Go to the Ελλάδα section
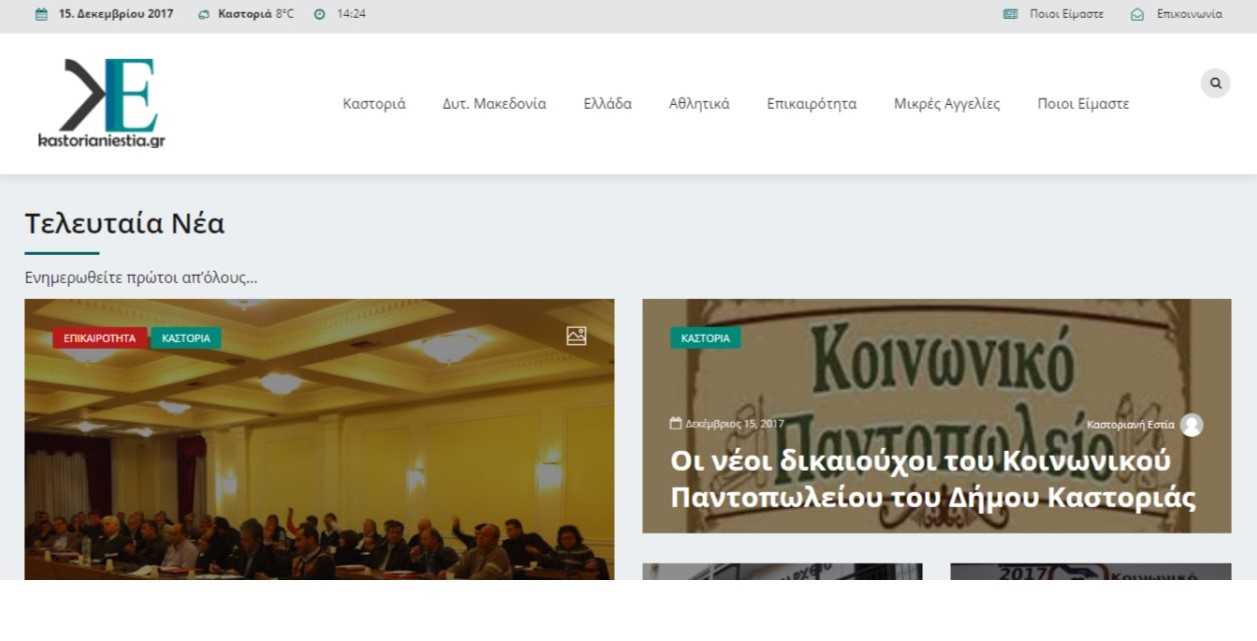 pyautogui.click(x=607, y=104)
